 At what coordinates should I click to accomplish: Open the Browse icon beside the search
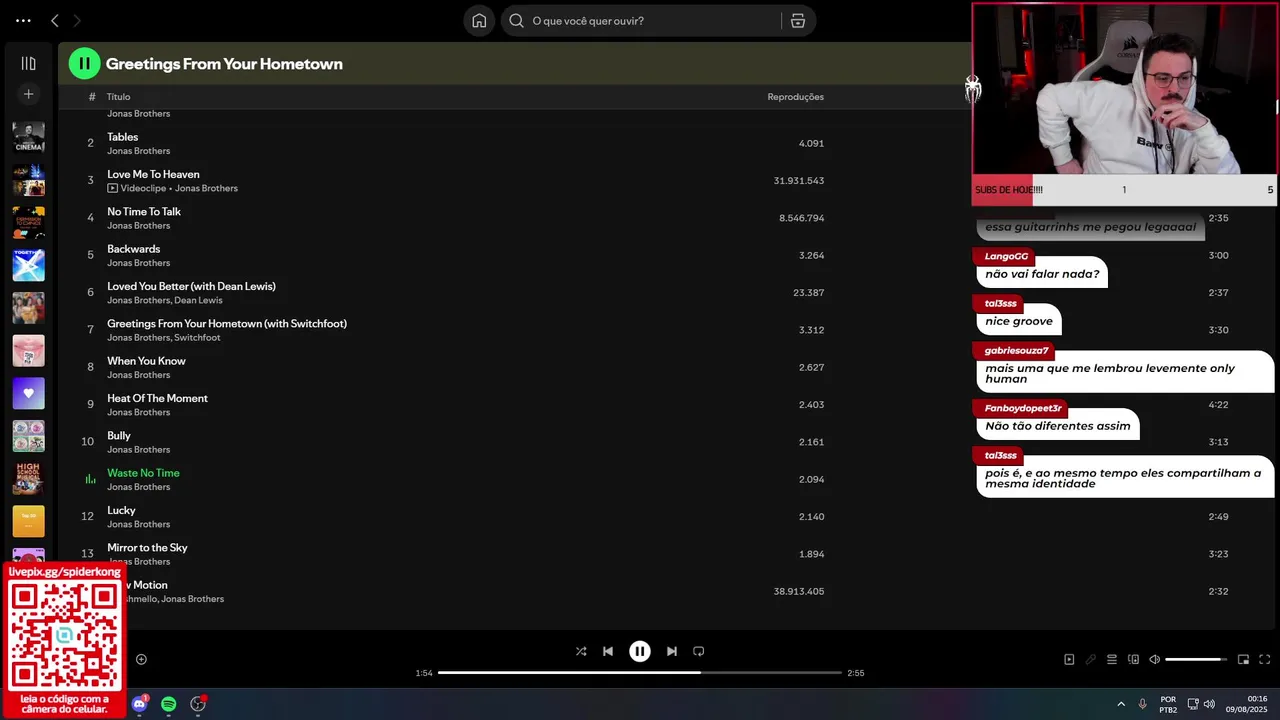pos(797,20)
